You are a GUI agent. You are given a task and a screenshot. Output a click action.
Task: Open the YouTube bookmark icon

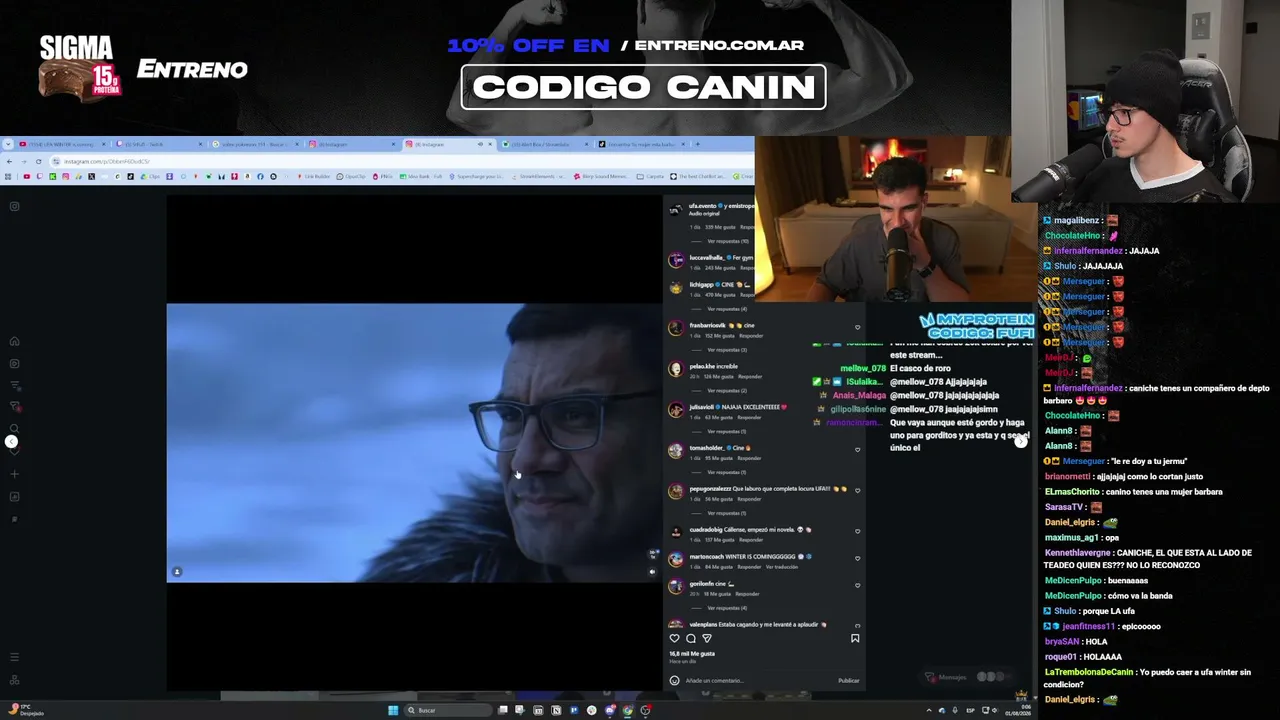(27, 177)
